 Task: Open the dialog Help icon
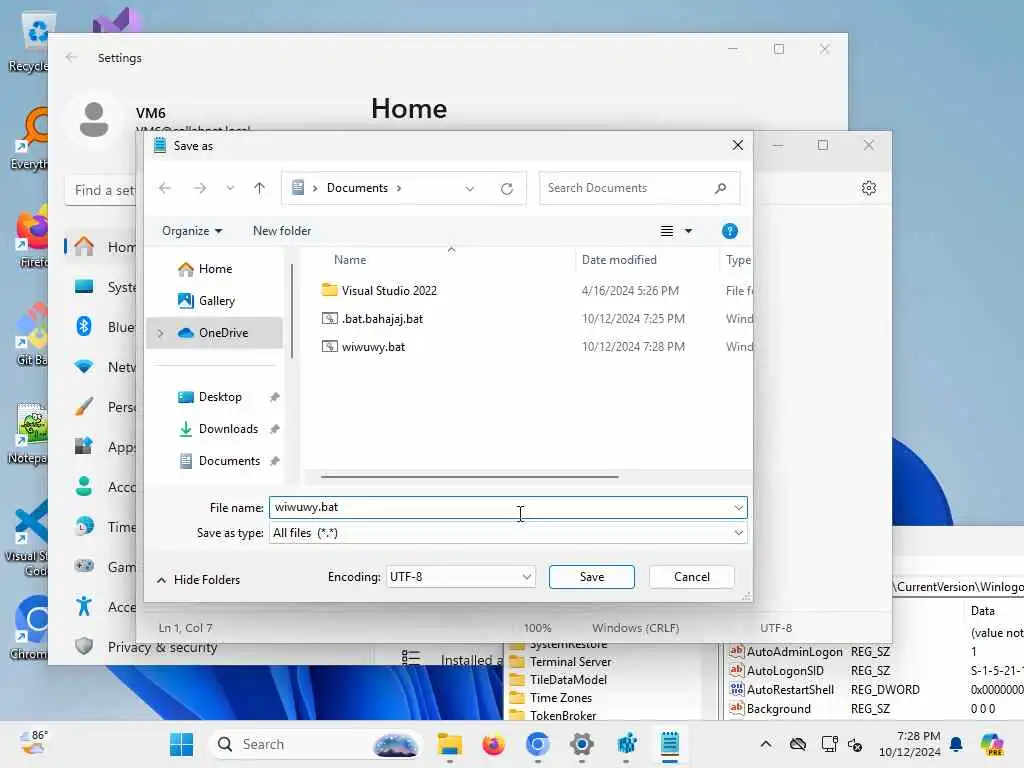(729, 231)
